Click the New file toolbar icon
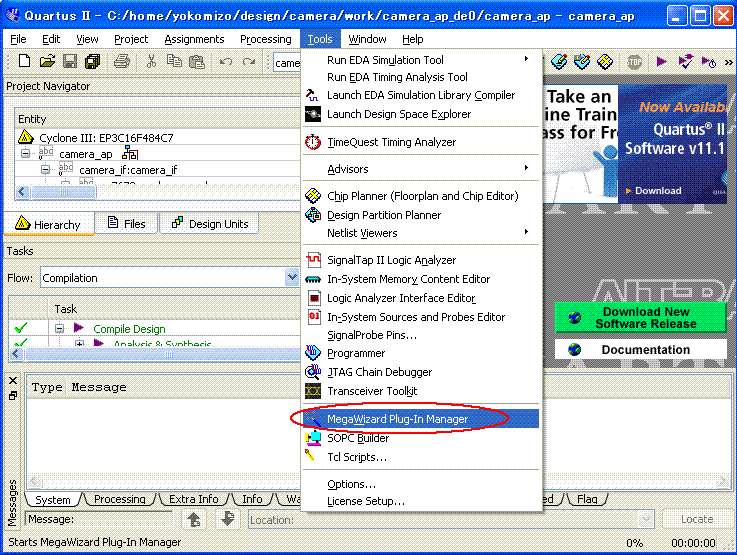Viewport: 737px width, 555px height. coord(24,61)
